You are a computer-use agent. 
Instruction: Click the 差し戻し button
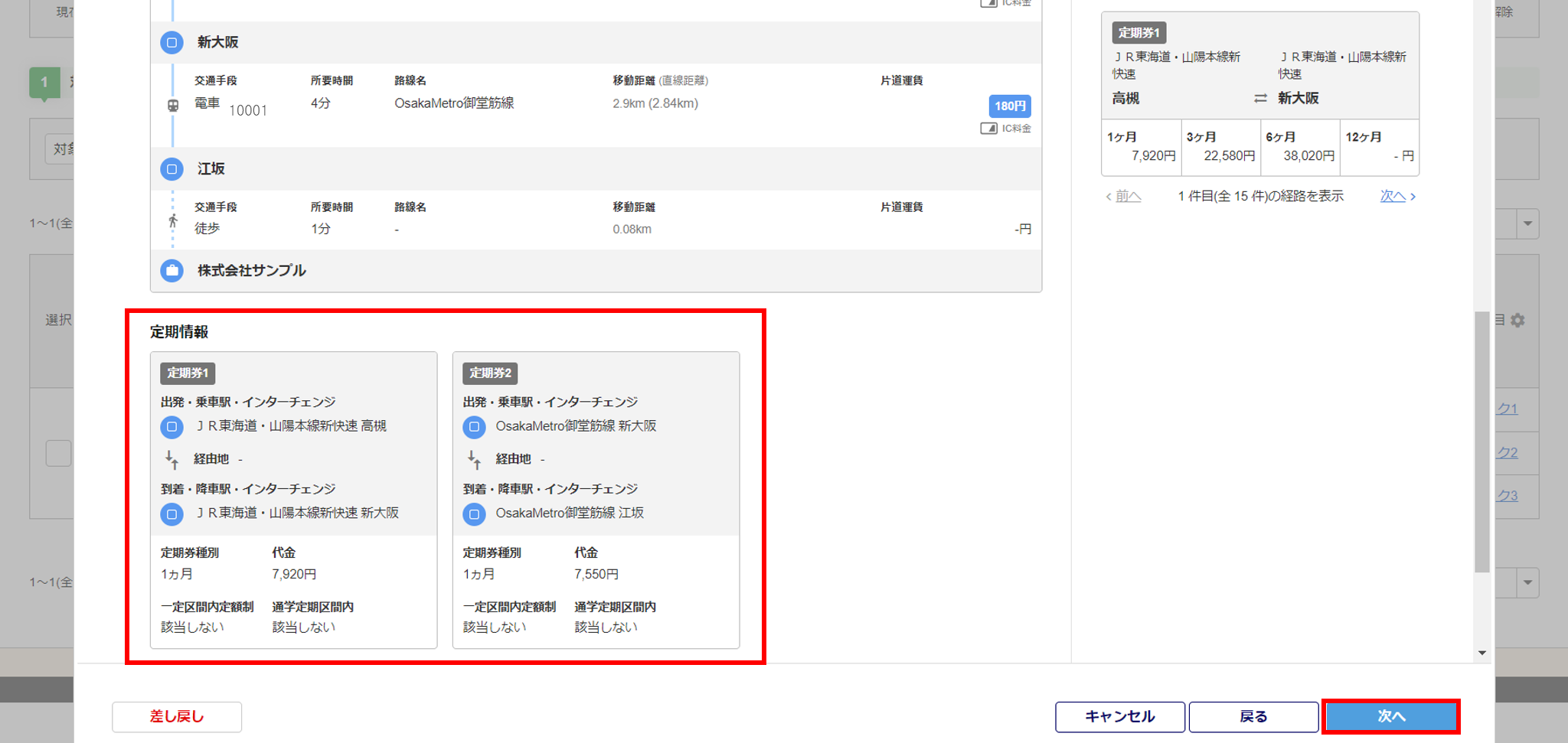(x=177, y=717)
